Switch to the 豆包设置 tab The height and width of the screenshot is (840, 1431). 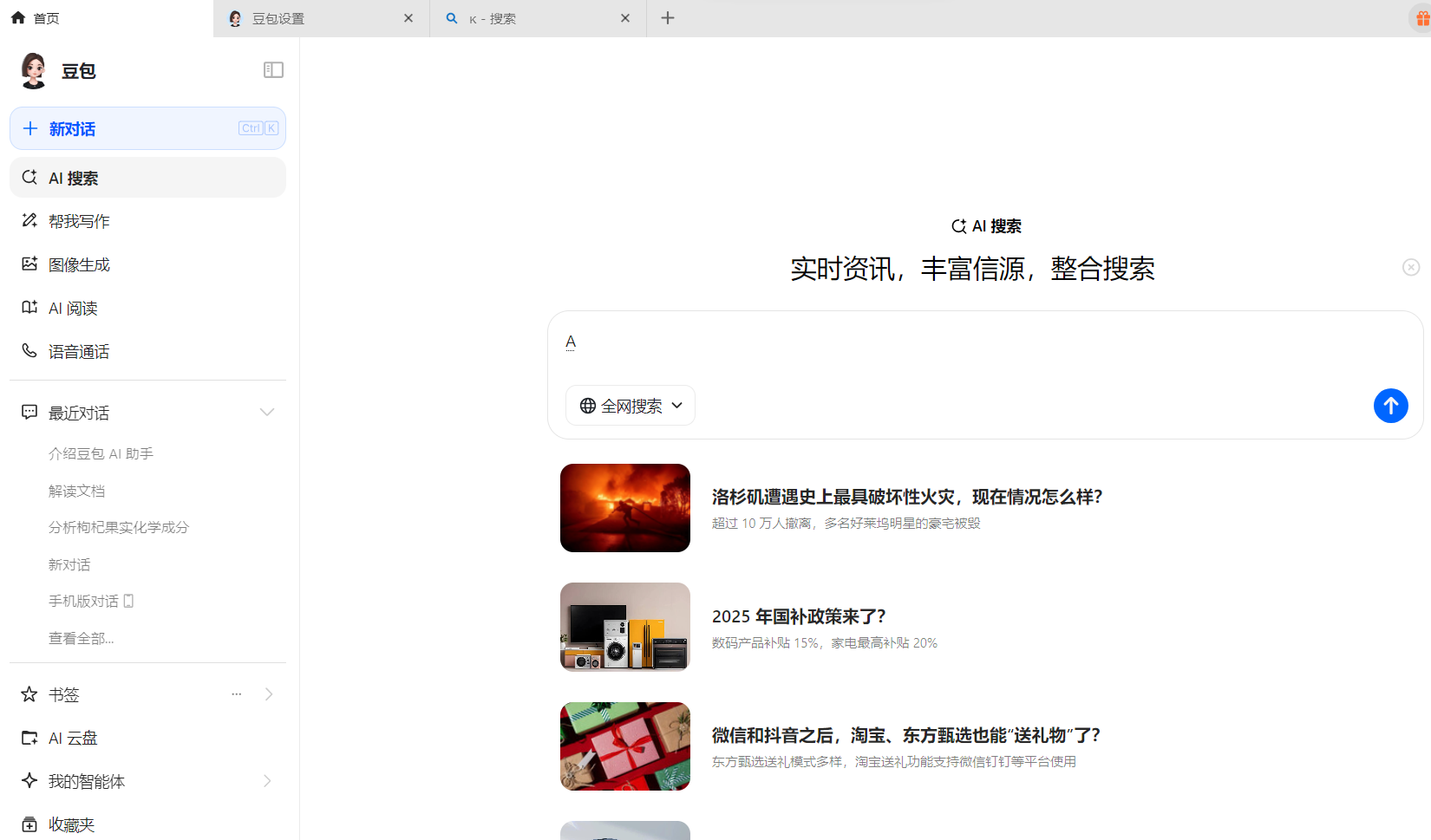321,18
